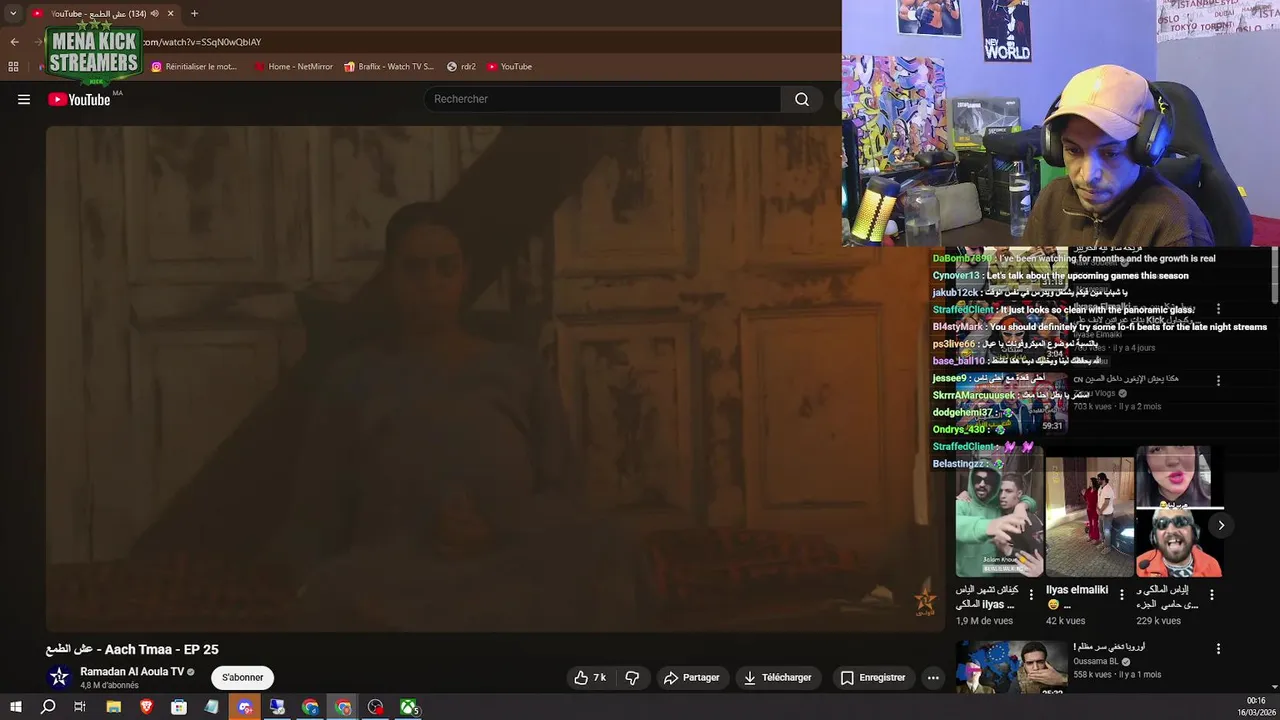
Task: Click the Aach Tmaa - EP 25 title
Action: pos(132,649)
